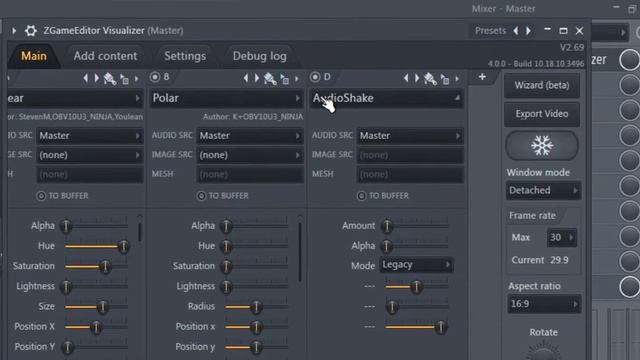The image size is (640, 360).
Task: Switch to the Debug log tab
Action: click(260, 56)
